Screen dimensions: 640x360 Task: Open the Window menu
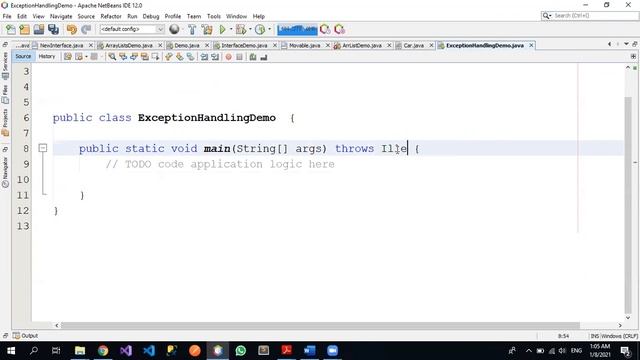236,16
